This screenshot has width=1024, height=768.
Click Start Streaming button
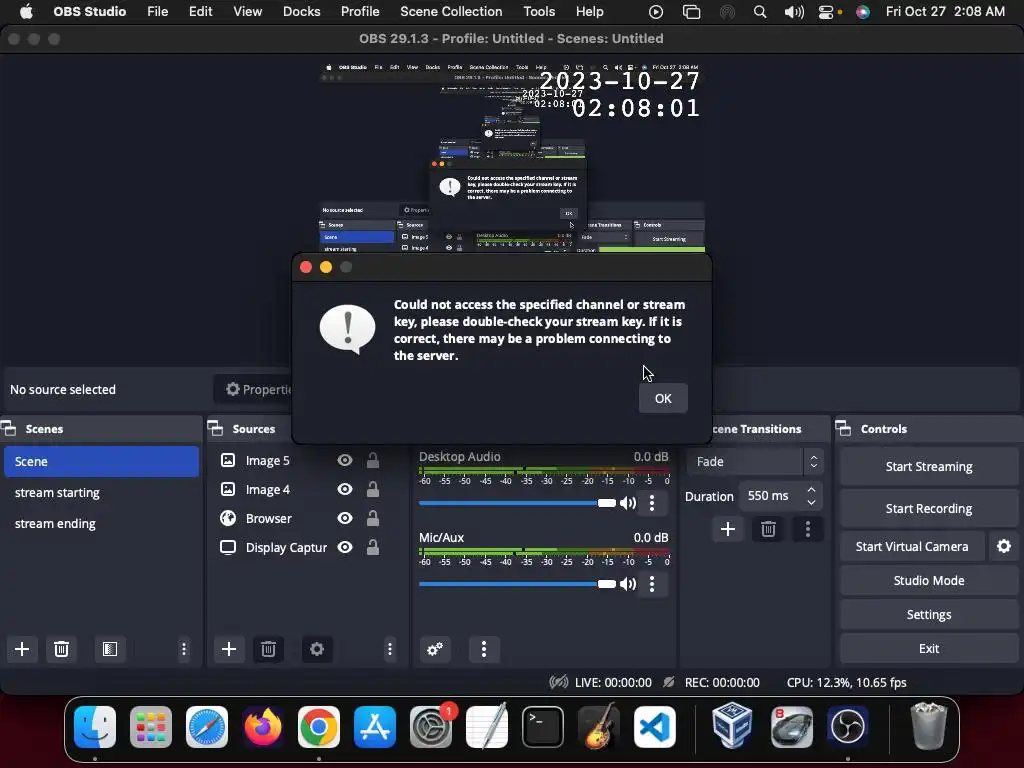click(x=929, y=466)
